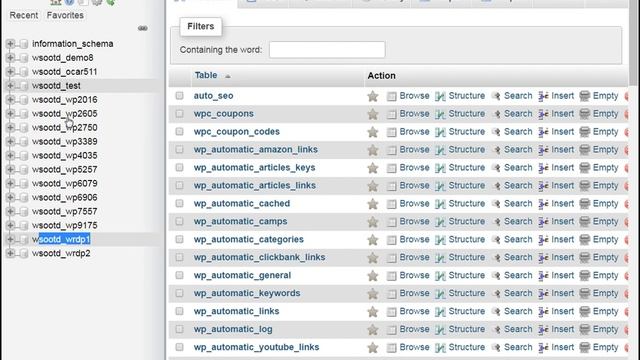The image size is (640, 360).
Task: Add auto_seo table to favorites star
Action: pos(372,96)
